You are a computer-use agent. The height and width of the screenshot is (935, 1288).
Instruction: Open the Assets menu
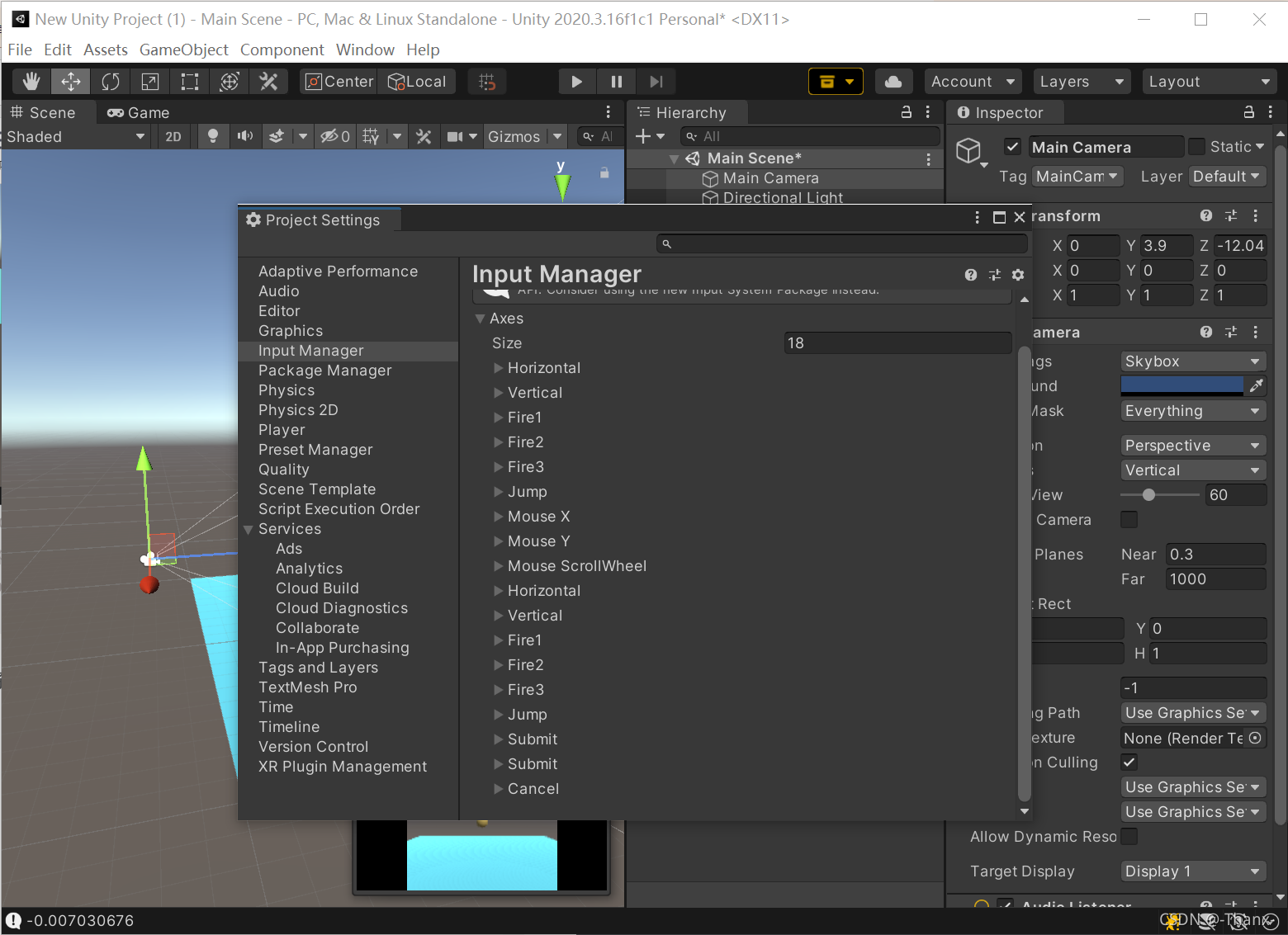106,50
